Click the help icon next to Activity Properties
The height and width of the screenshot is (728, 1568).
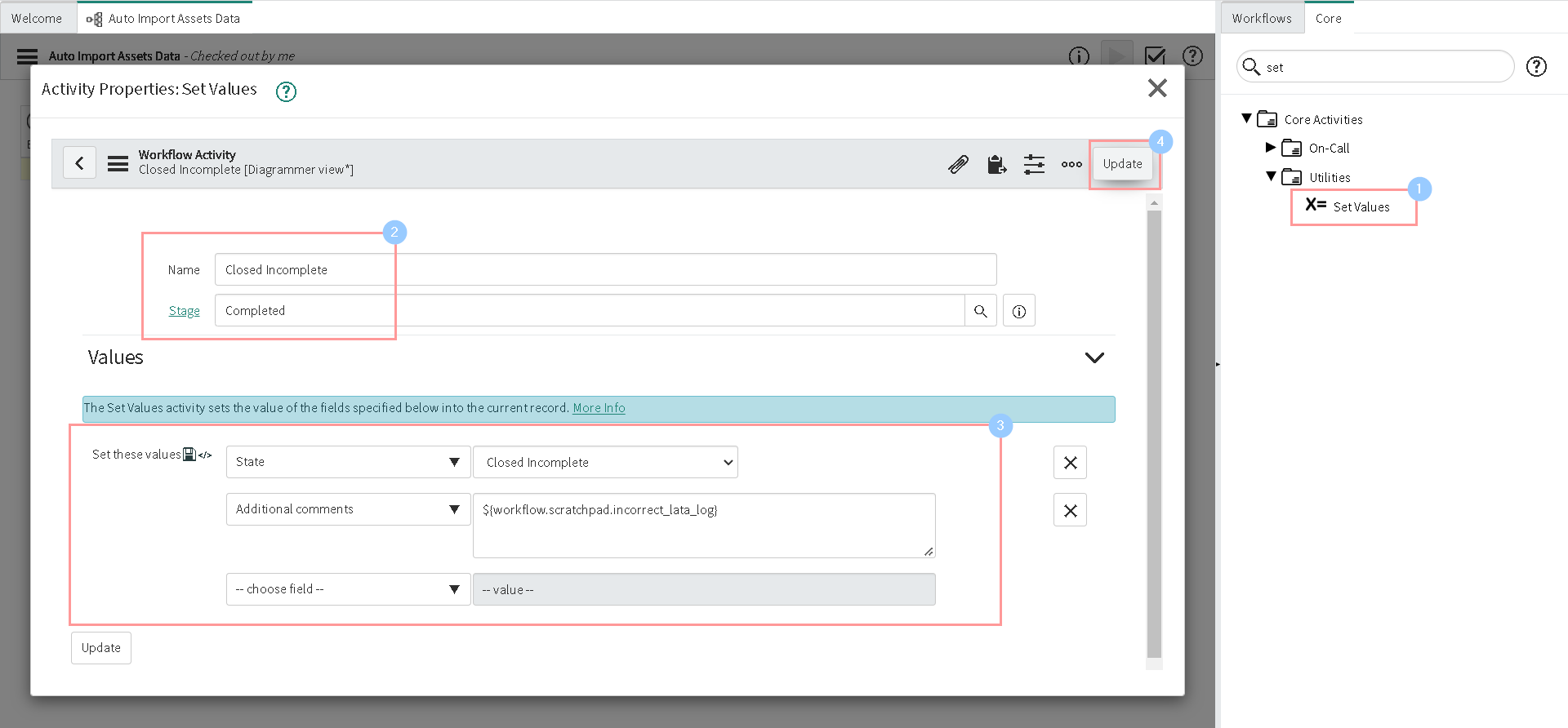click(x=286, y=91)
